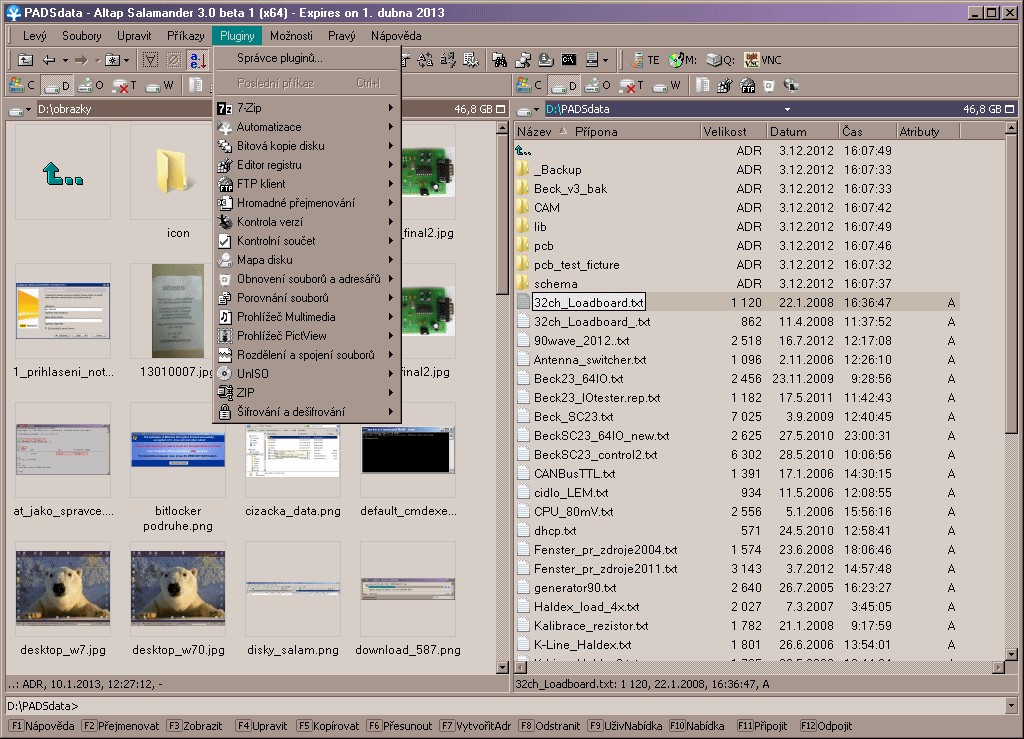Open the find files binoculars icon
Viewport: 1024px width, 739px height.
499,60
